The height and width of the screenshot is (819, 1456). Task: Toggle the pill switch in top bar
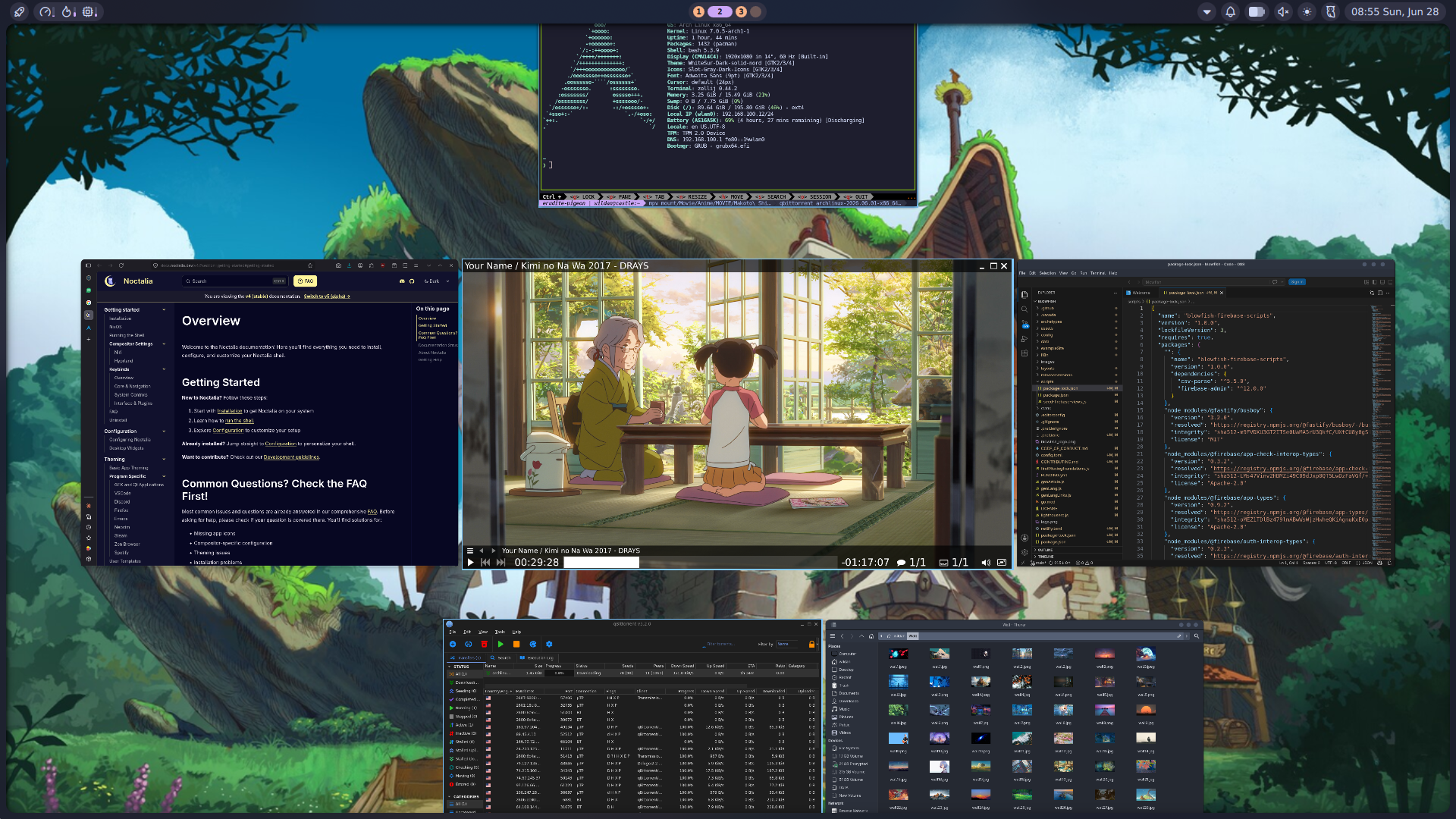[x=1257, y=11]
